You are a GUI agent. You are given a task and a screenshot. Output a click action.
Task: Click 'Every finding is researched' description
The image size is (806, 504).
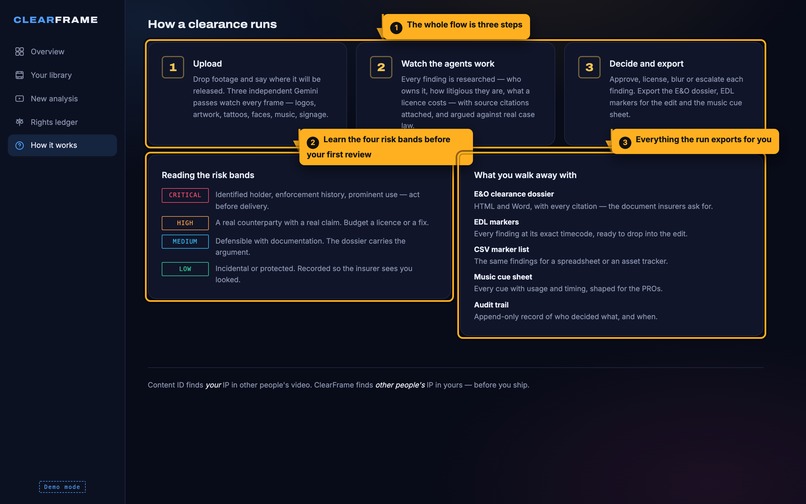pos(468,102)
